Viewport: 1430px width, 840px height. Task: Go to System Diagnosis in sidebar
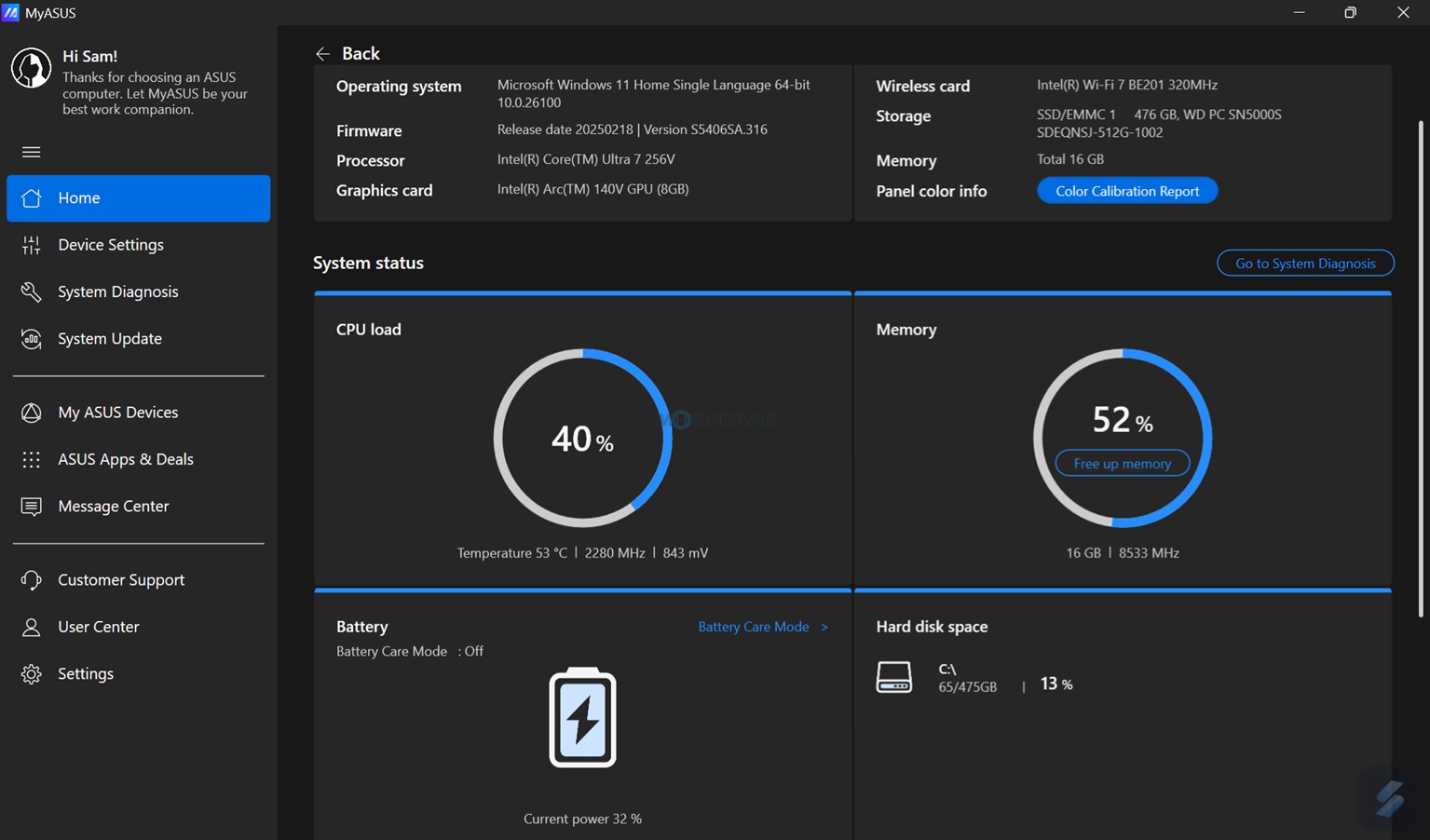click(x=138, y=291)
